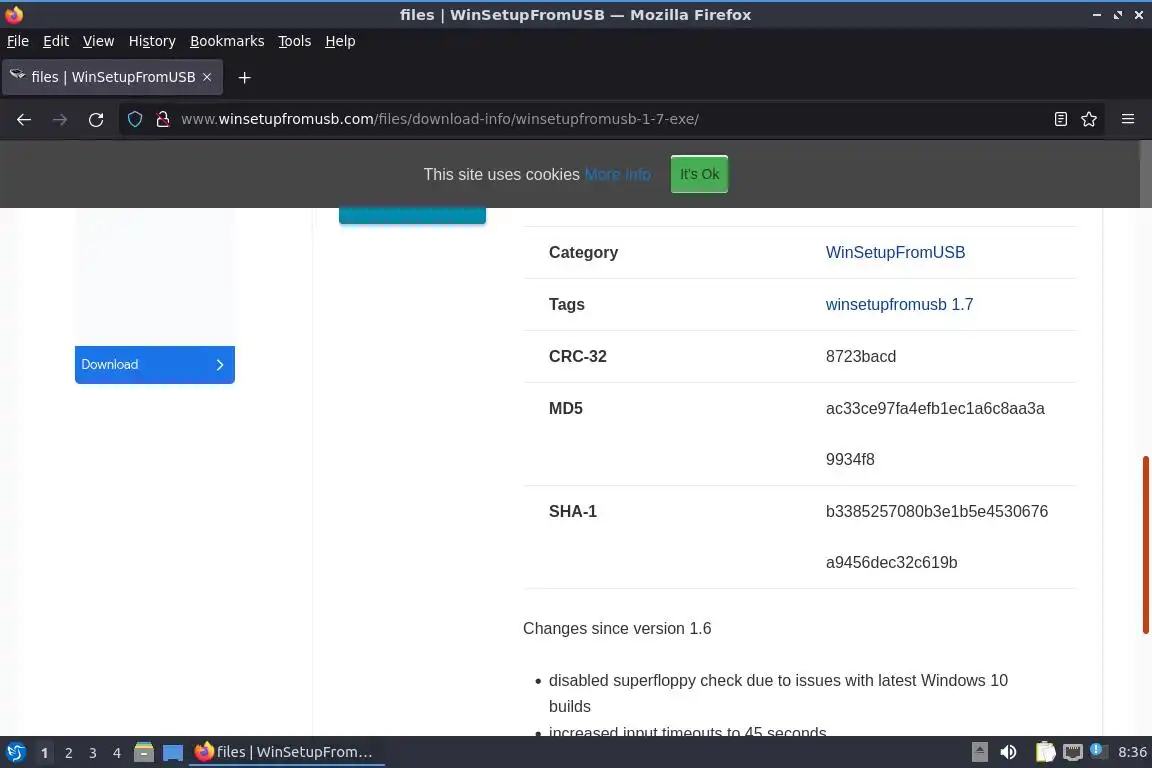The width and height of the screenshot is (1152, 768).
Task: Click the page vertical scrollbar thumb
Action: [1145, 545]
